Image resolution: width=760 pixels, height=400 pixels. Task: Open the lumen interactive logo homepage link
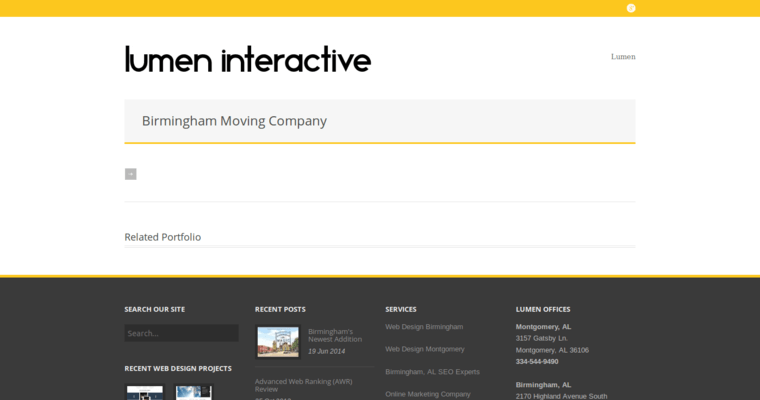(248, 59)
